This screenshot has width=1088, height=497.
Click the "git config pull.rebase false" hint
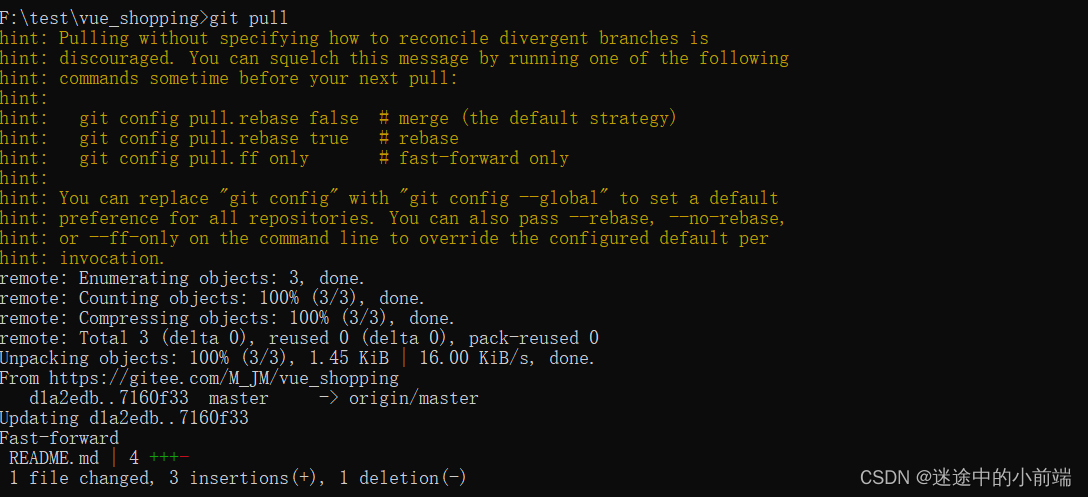click(x=218, y=118)
